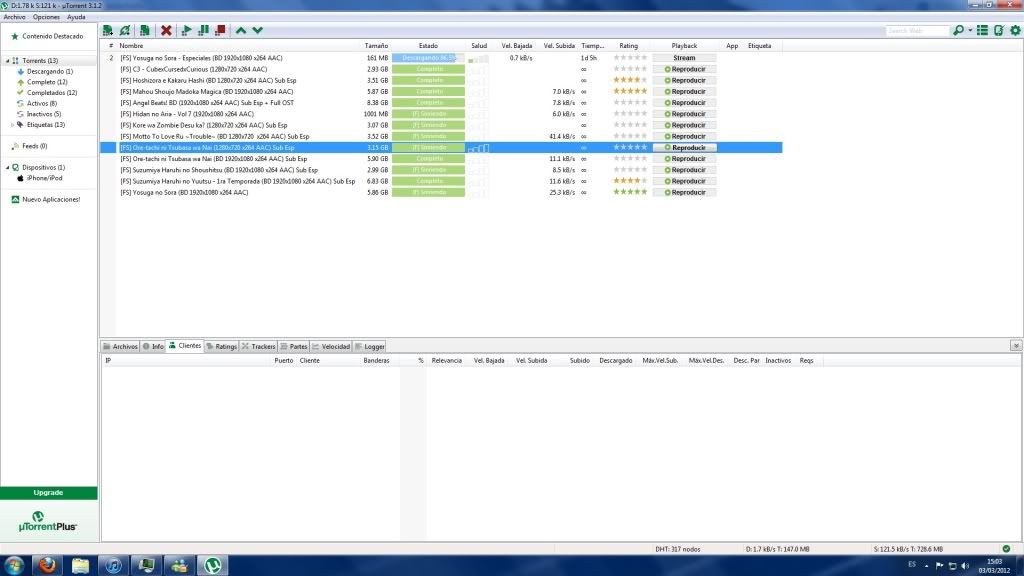This screenshot has width=1024, height=576.
Task: Open Windows Explorer from the taskbar
Action: click(x=80, y=565)
